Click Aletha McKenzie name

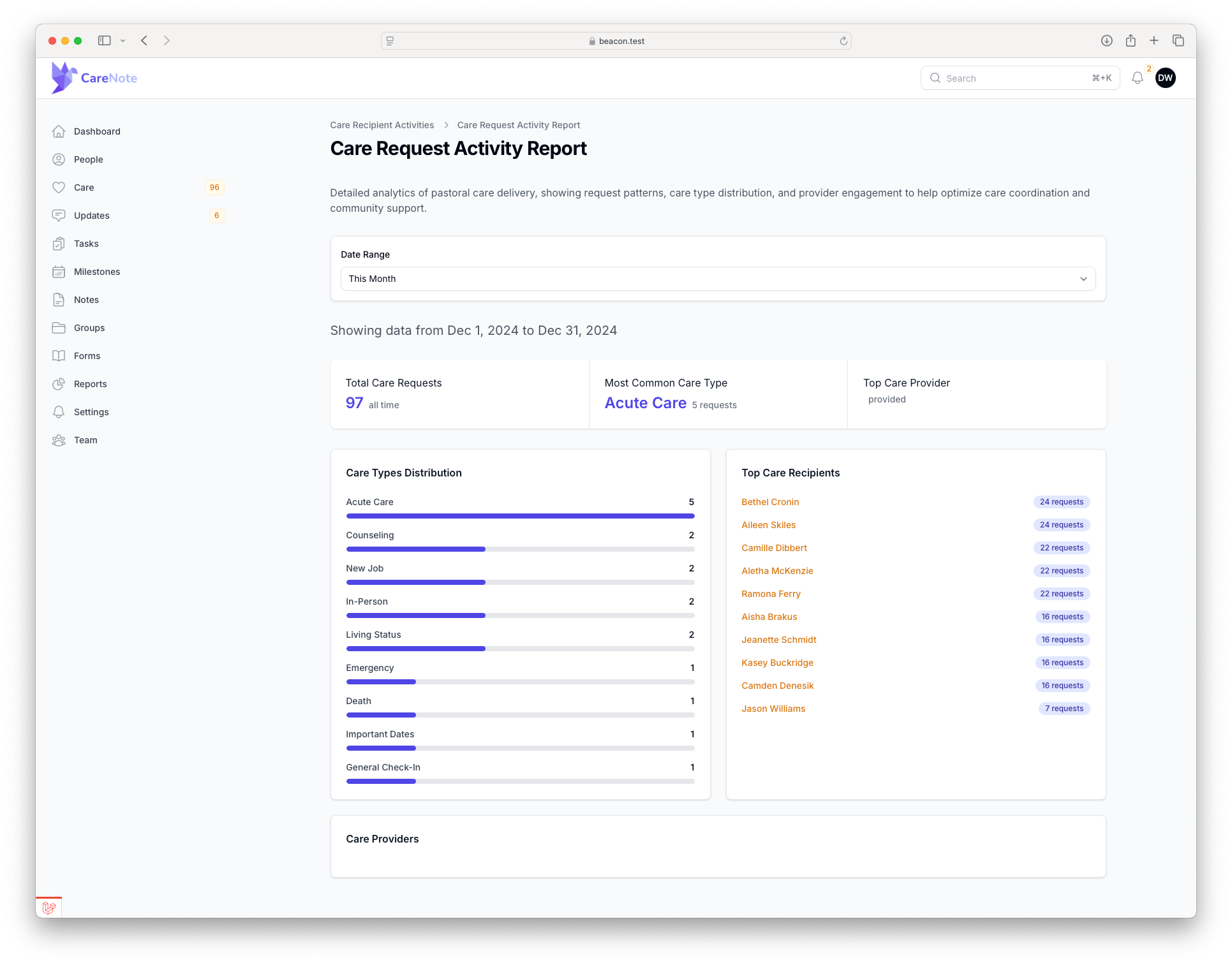pos(777,571)
